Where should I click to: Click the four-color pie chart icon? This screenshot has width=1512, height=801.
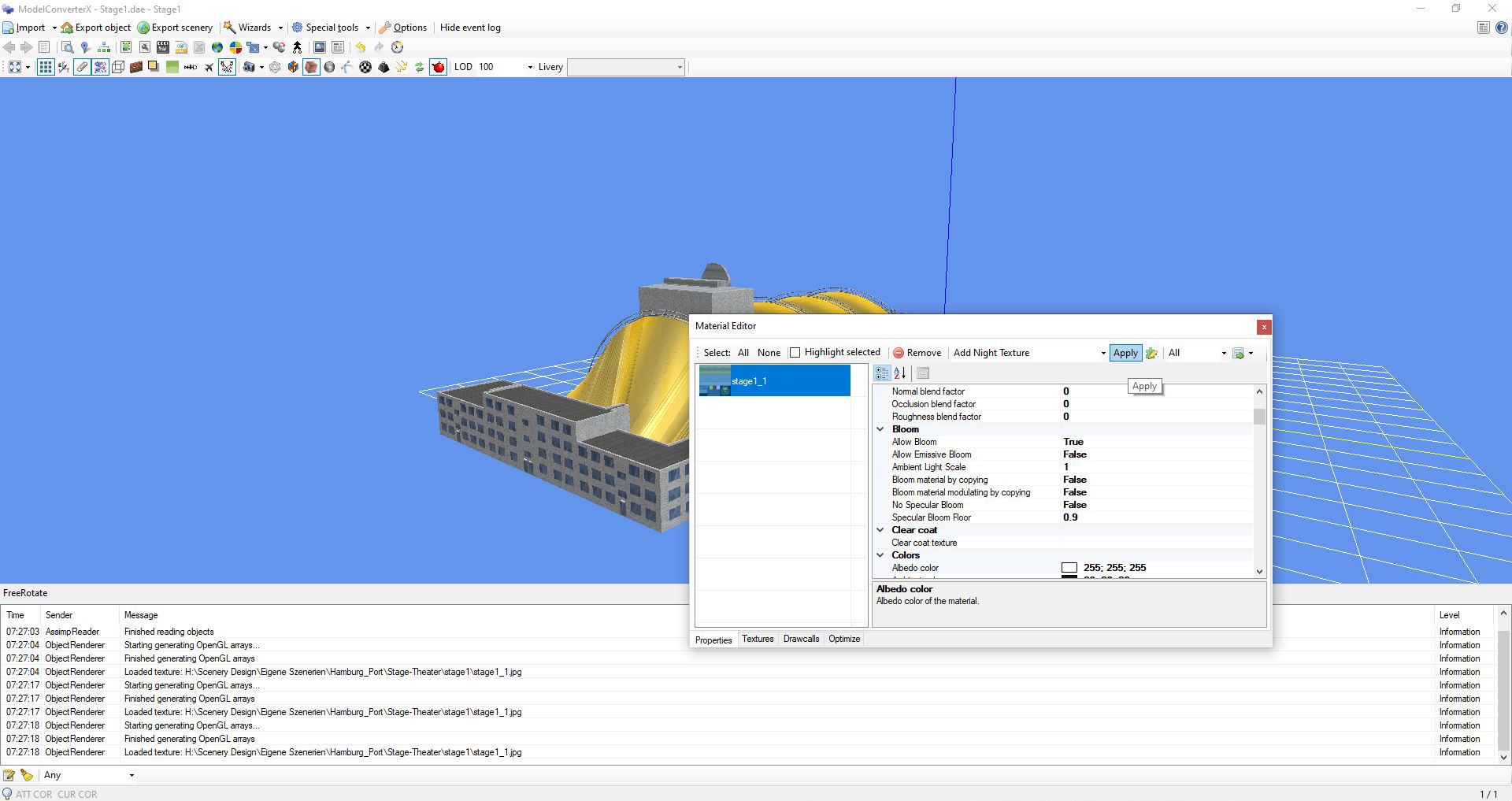tap(235, 47)
